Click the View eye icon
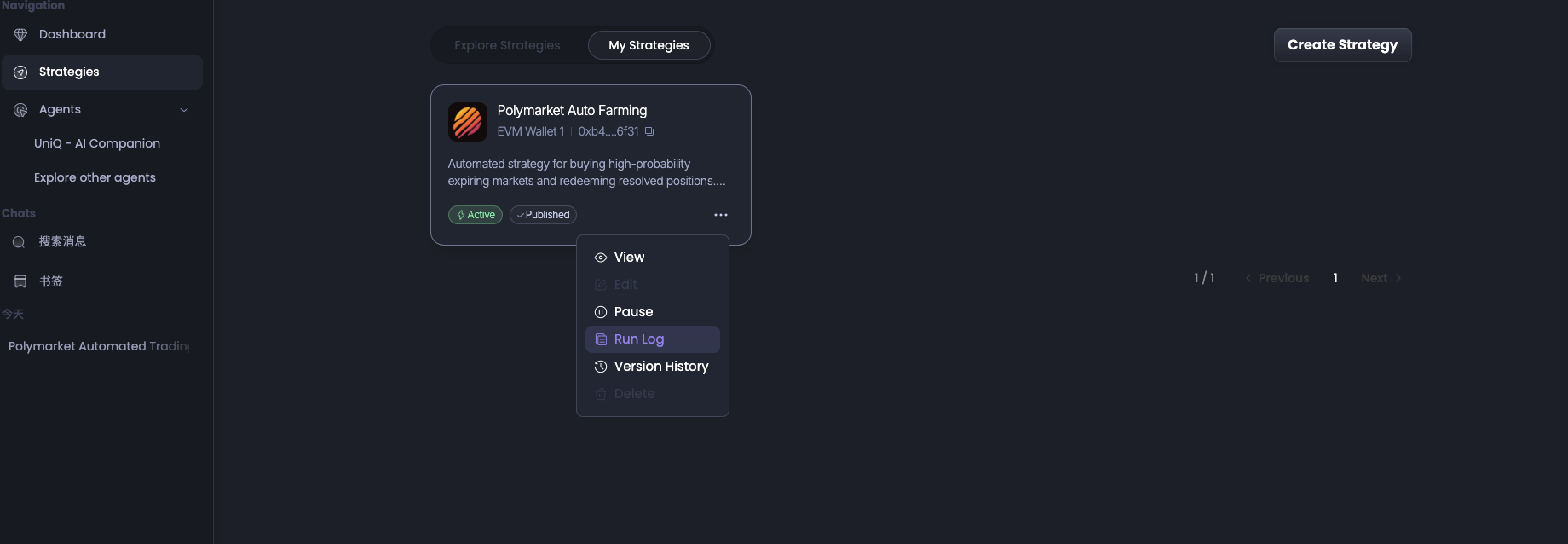Screen dimensions: 1568x544 [601, 258]
